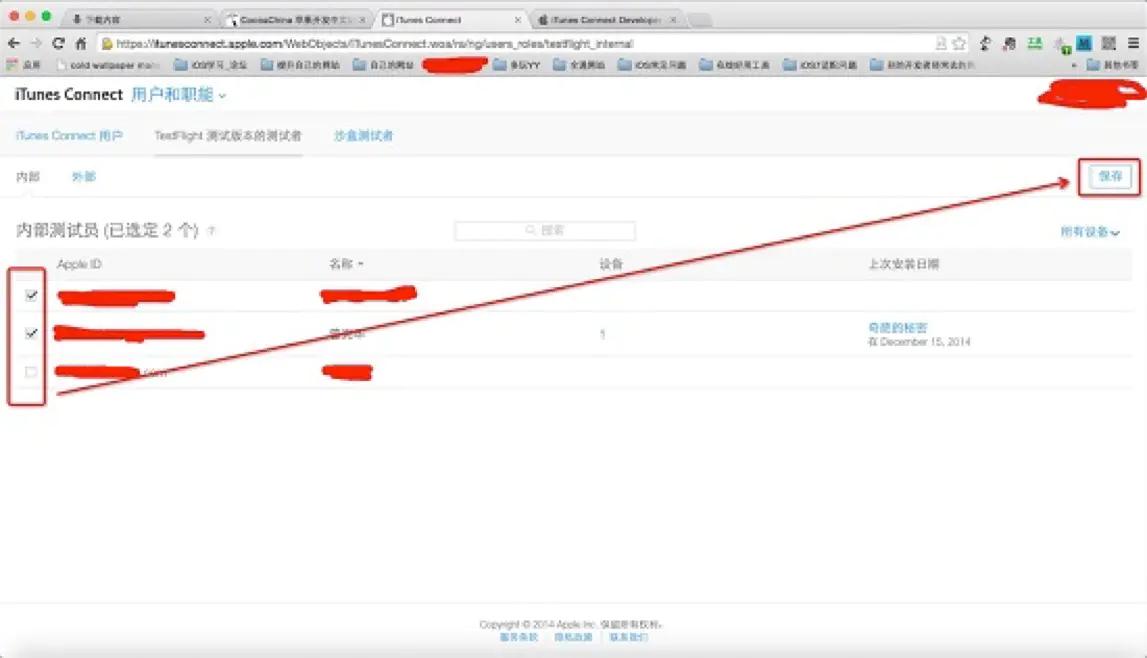Image resolution: width=1147 pixels, height=658 pixels.
Task: Open the 提升自己的网站 bookmark folder
Action: click(301, 65)
